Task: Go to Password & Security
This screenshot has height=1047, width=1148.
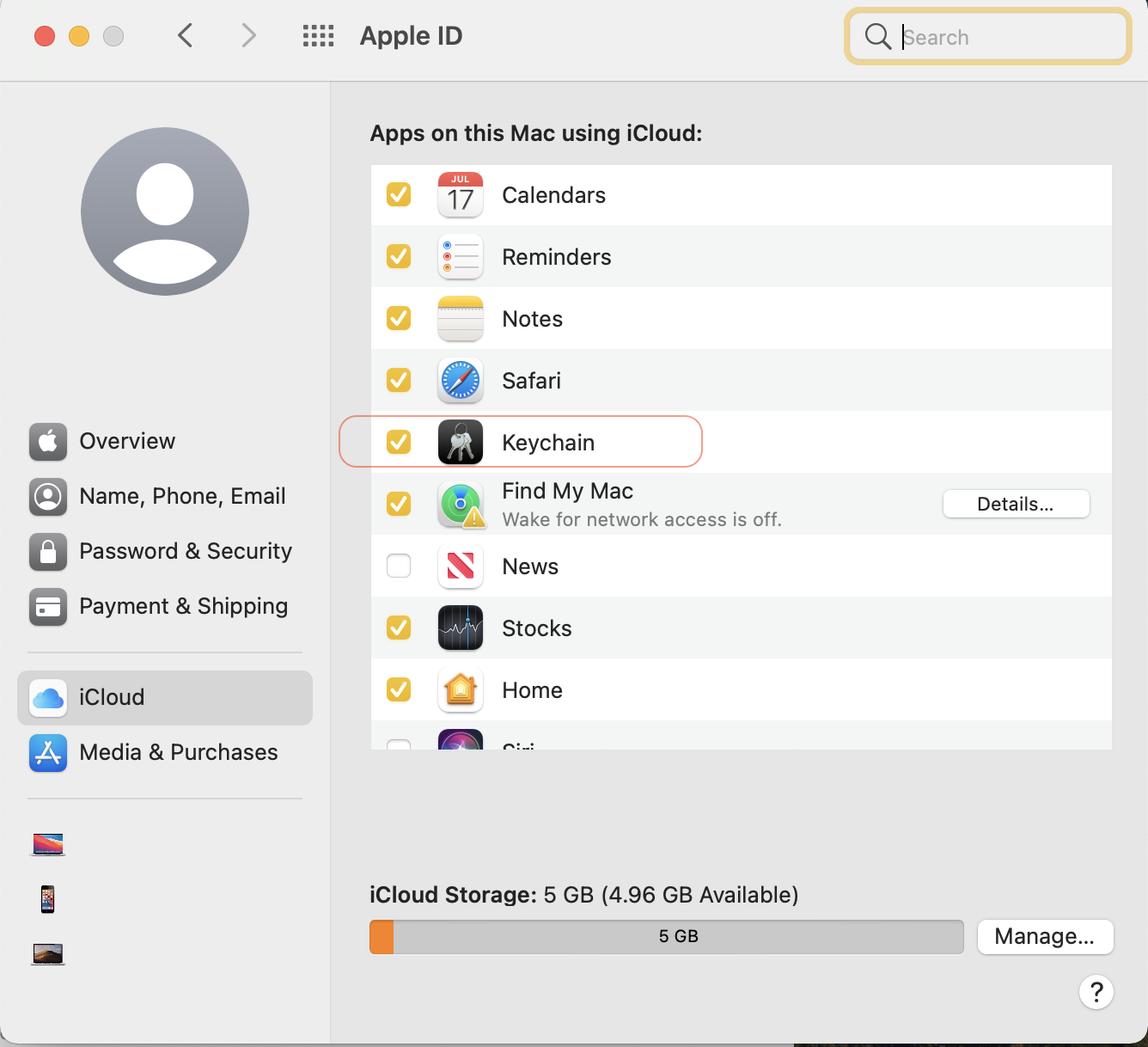Action: click(x=165, y=552)
